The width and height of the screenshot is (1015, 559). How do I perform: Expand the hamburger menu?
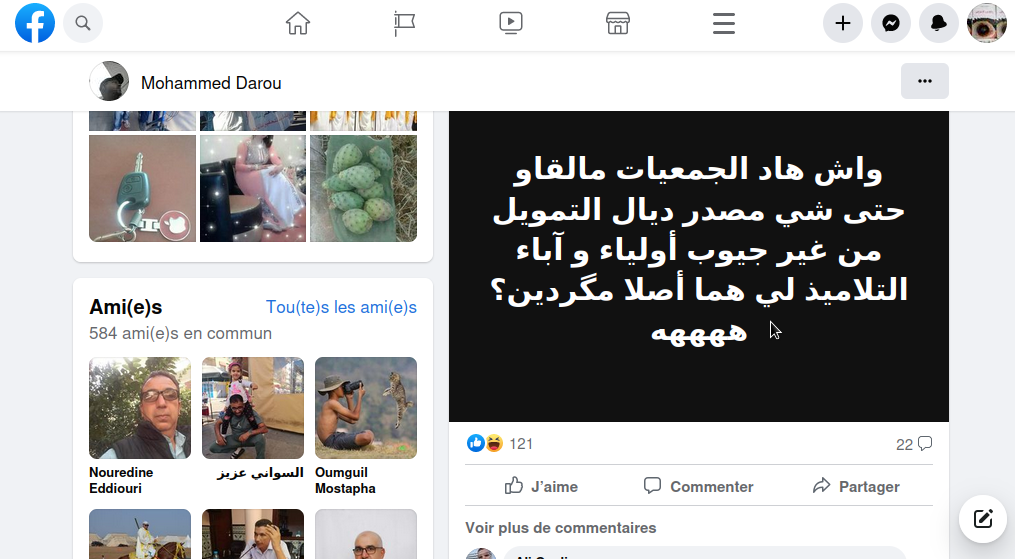point(724,23)
